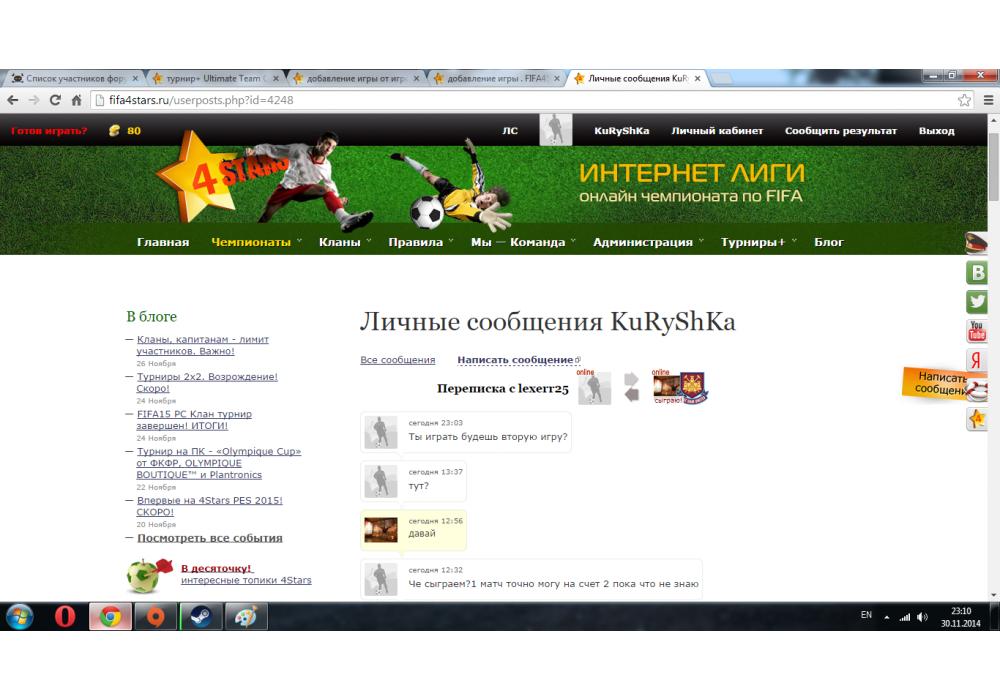Open the 'Администрация' dropdown menu

click(647, 242)
